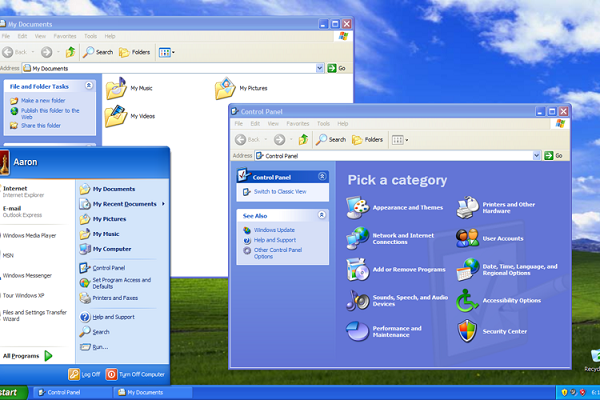Open Help menu in Control Panel window
Screen dimensions: 600x400
click(343, 124)
